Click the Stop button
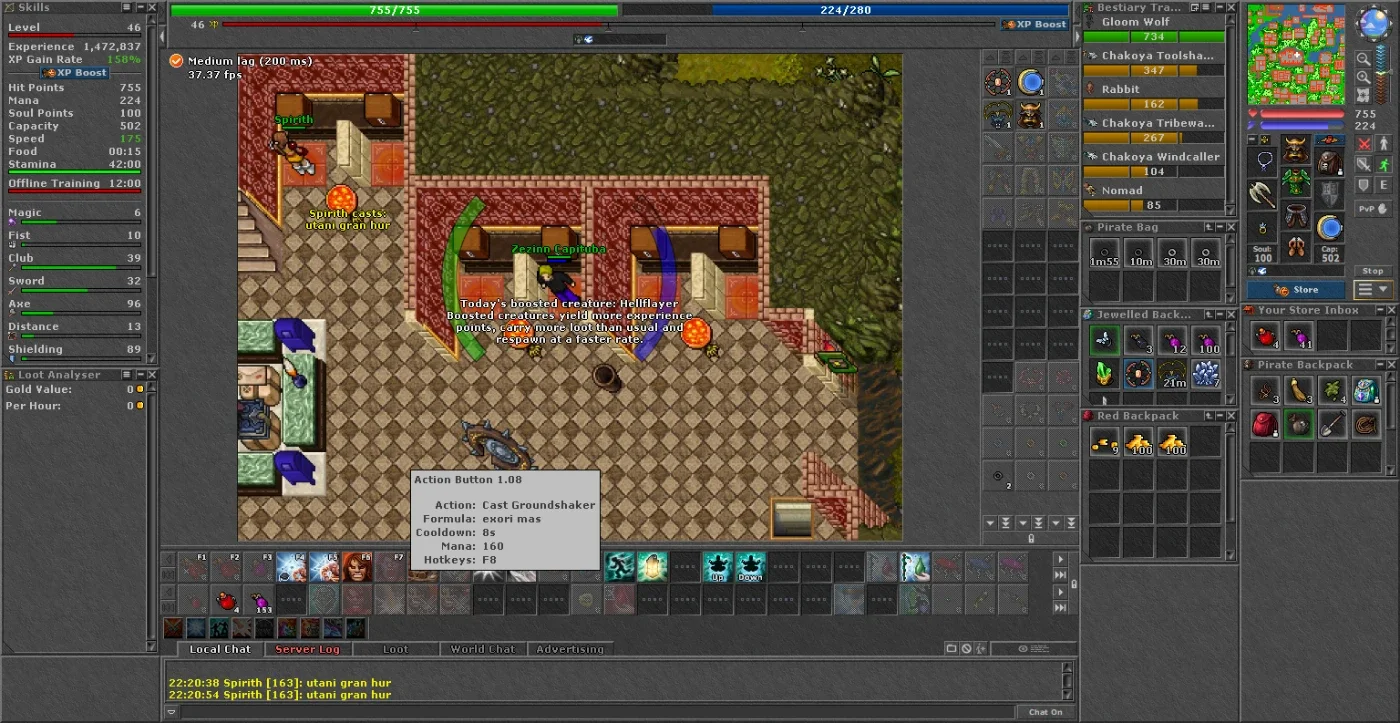 point(1373,271)
